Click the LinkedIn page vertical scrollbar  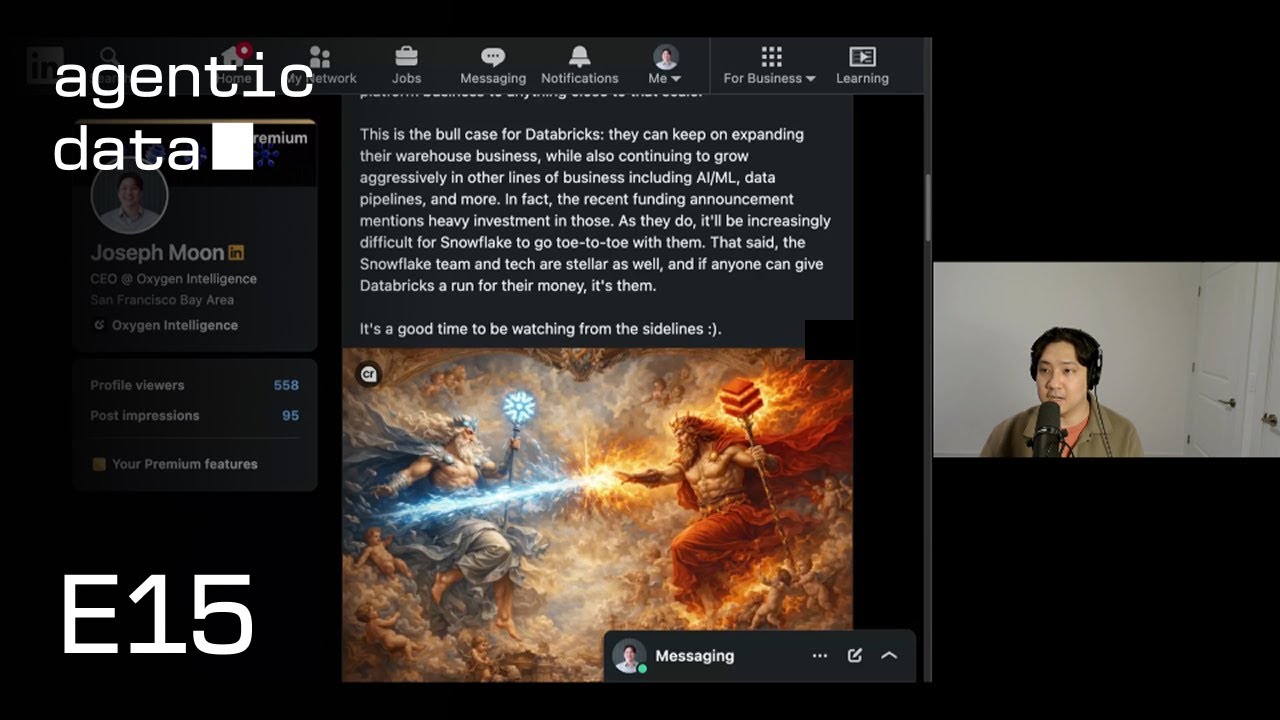pos(927,207)
